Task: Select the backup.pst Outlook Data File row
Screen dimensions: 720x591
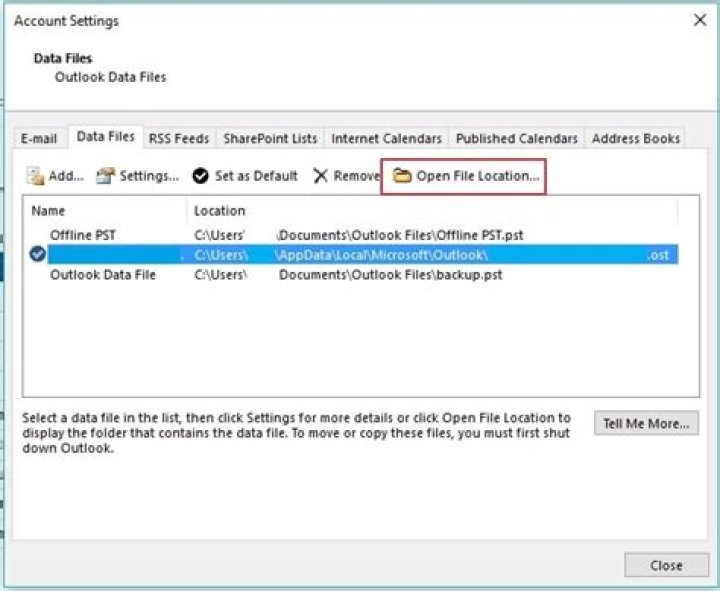Action: 363,275
